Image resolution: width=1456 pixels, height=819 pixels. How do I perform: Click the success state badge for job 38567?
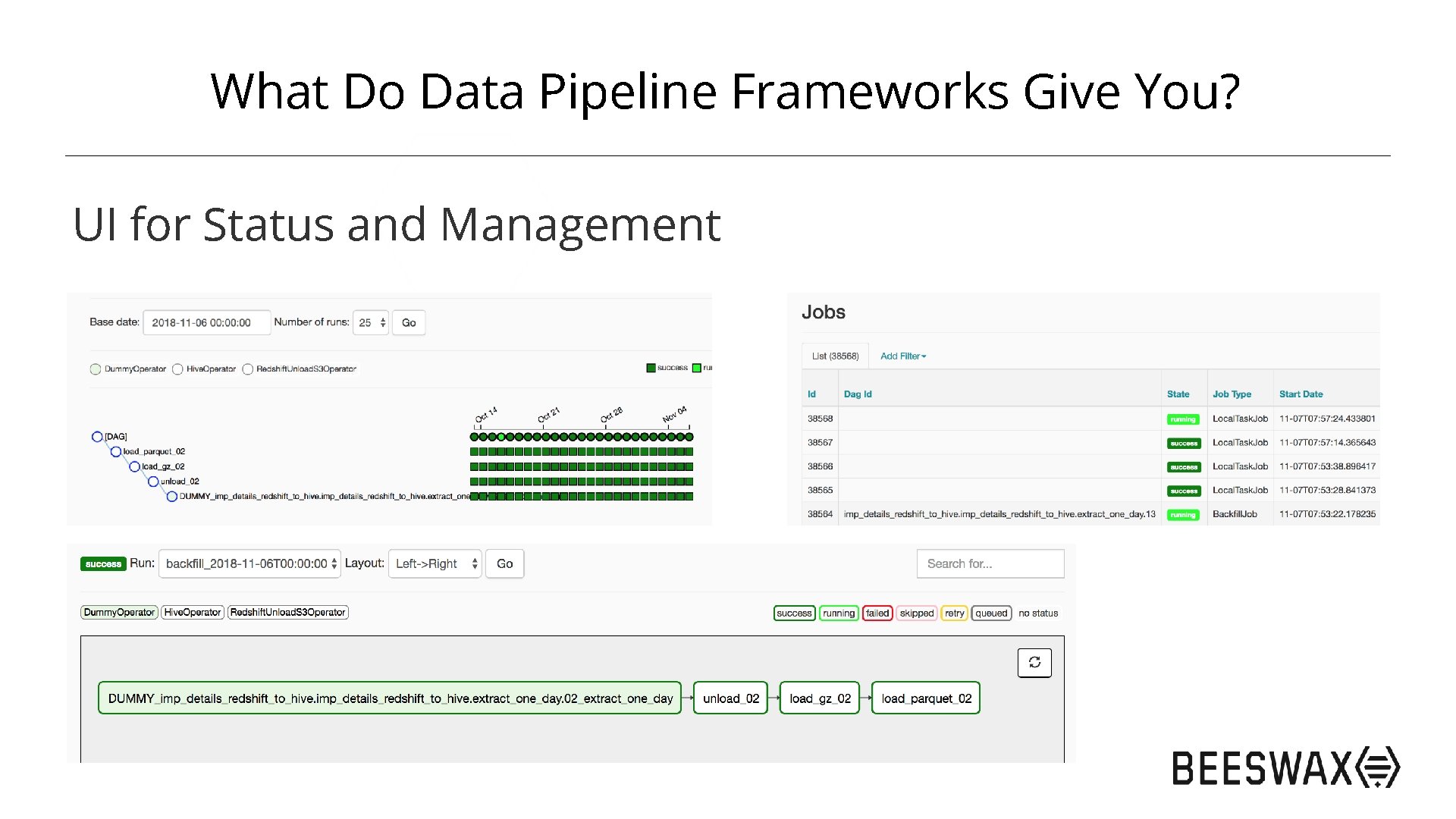[x=1183, y=444]
